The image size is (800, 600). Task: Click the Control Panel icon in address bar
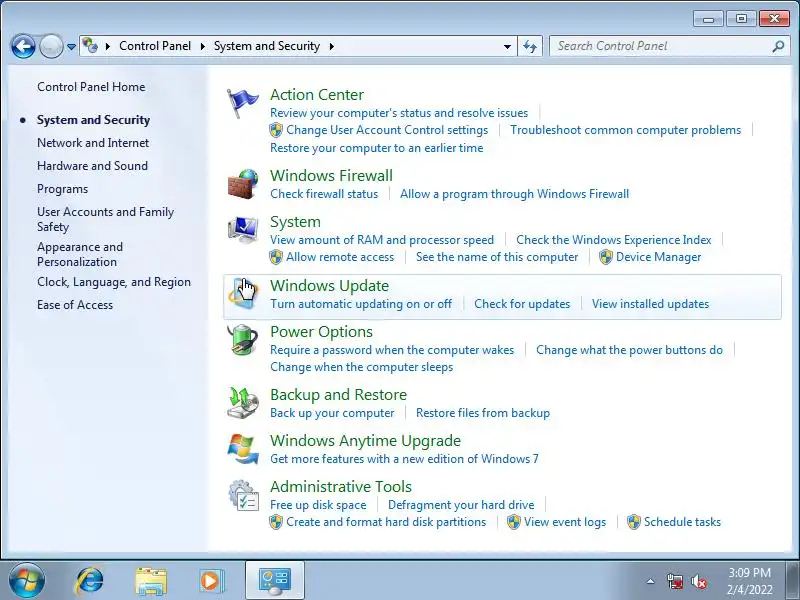point(90,46)
